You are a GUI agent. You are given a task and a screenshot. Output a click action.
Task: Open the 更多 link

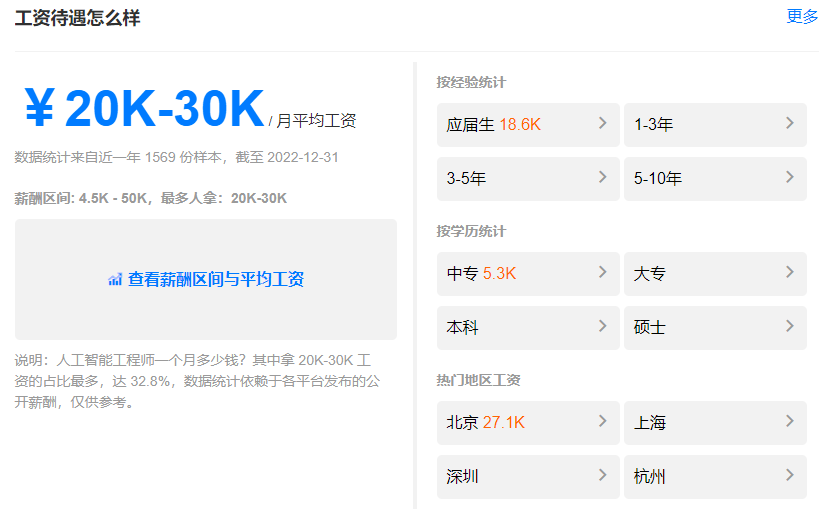(802, 17)
